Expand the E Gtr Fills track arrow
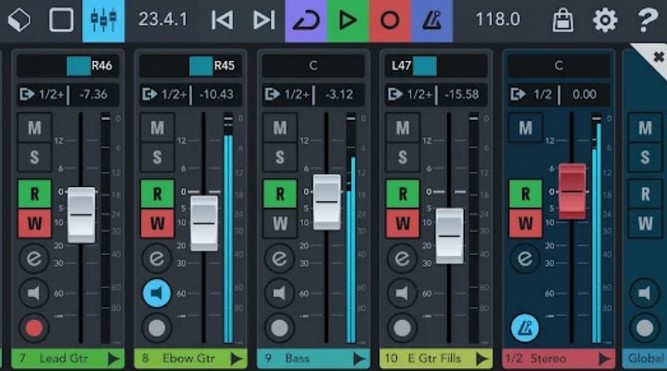 482,359
